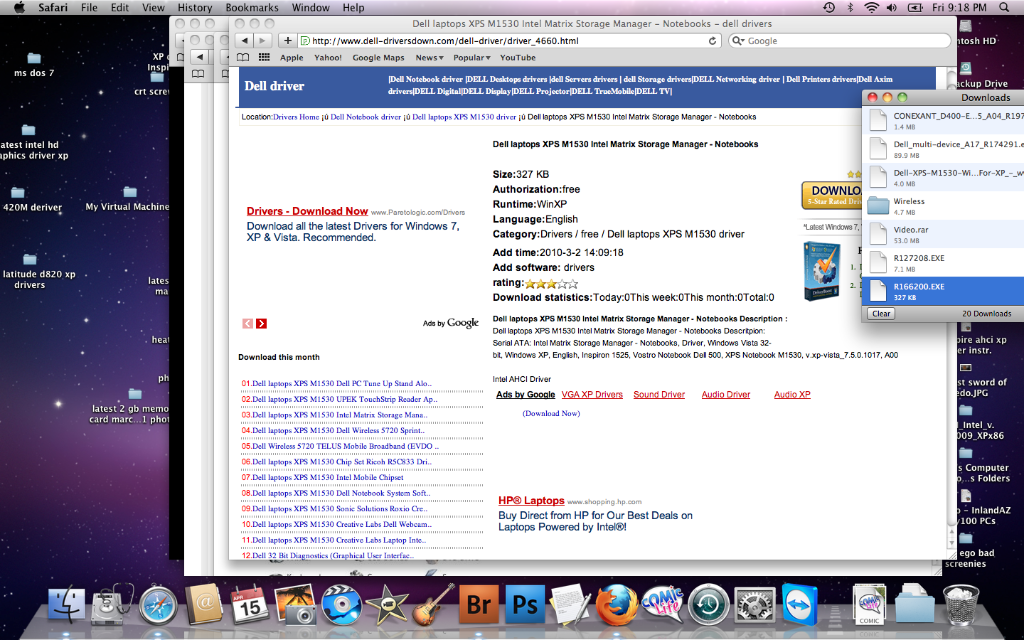Show all bookmarks via the book icon
This screenshot has width=1024, height=640.
pos(242,57)
